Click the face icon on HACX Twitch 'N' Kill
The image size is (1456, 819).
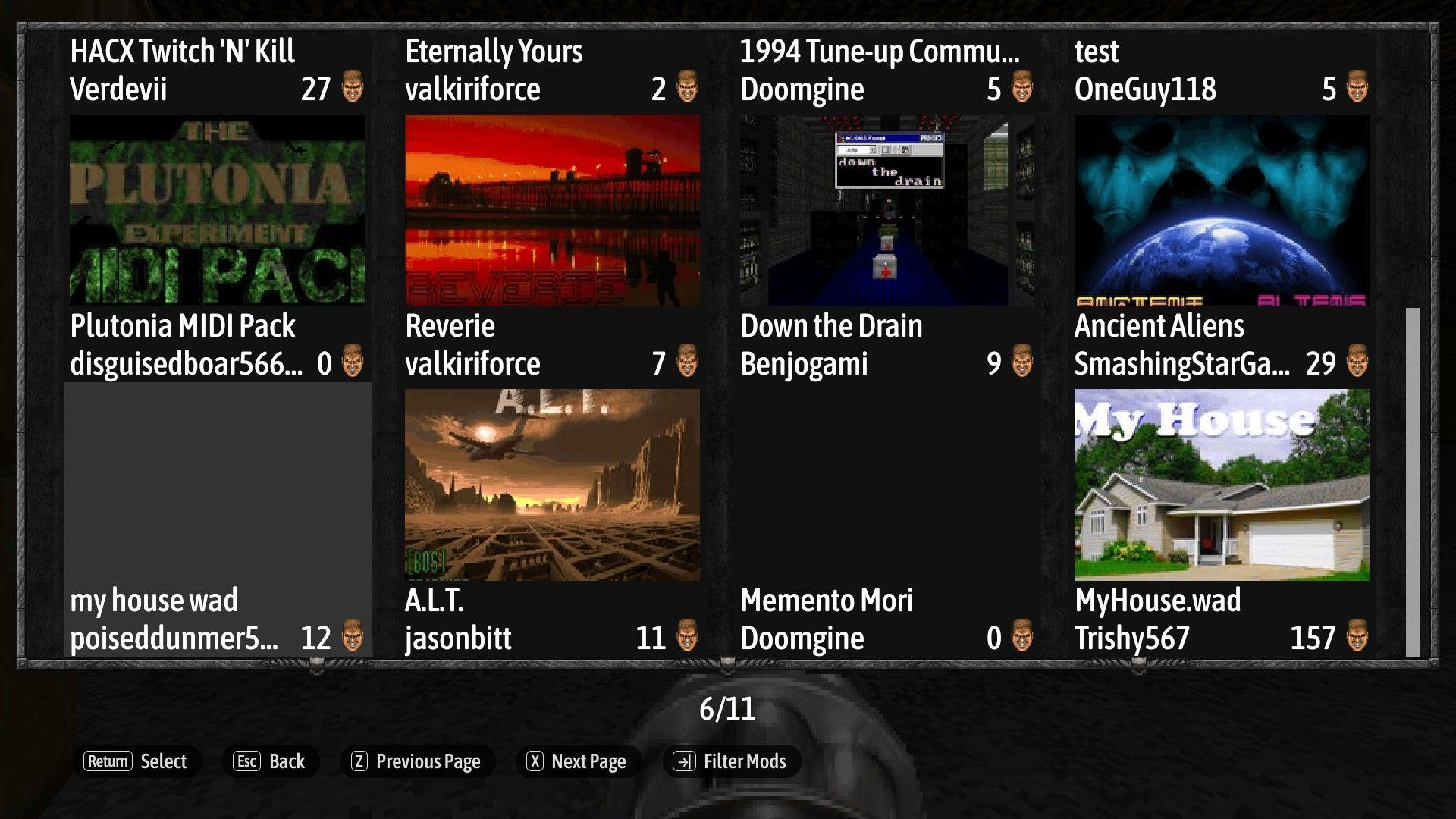pos(353,86)
